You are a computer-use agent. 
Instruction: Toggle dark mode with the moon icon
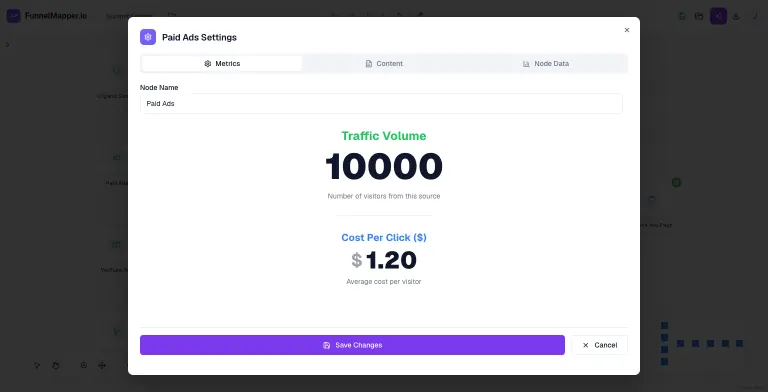tap(755, 16)
